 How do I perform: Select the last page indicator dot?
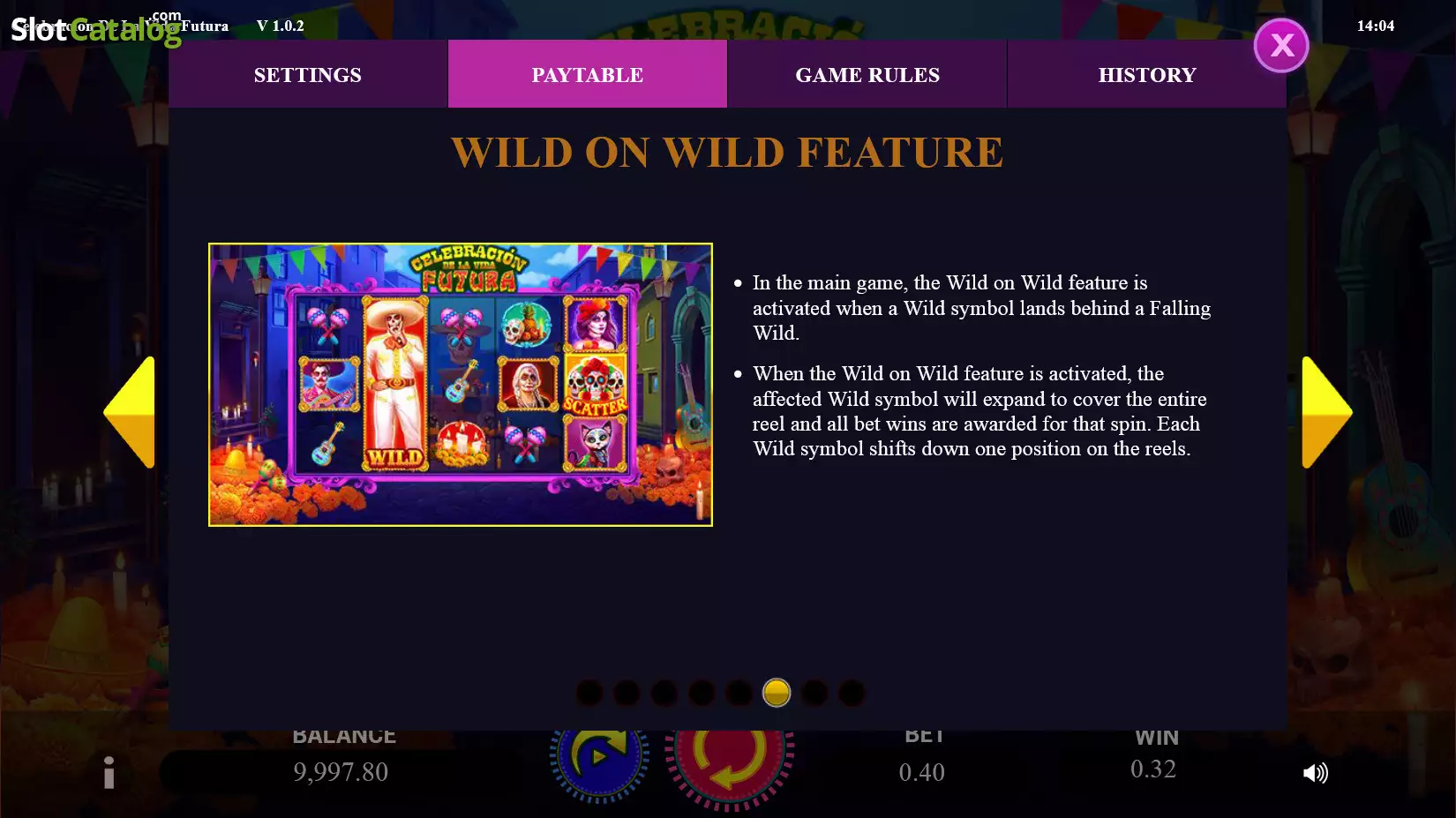(x=852, y=693)
